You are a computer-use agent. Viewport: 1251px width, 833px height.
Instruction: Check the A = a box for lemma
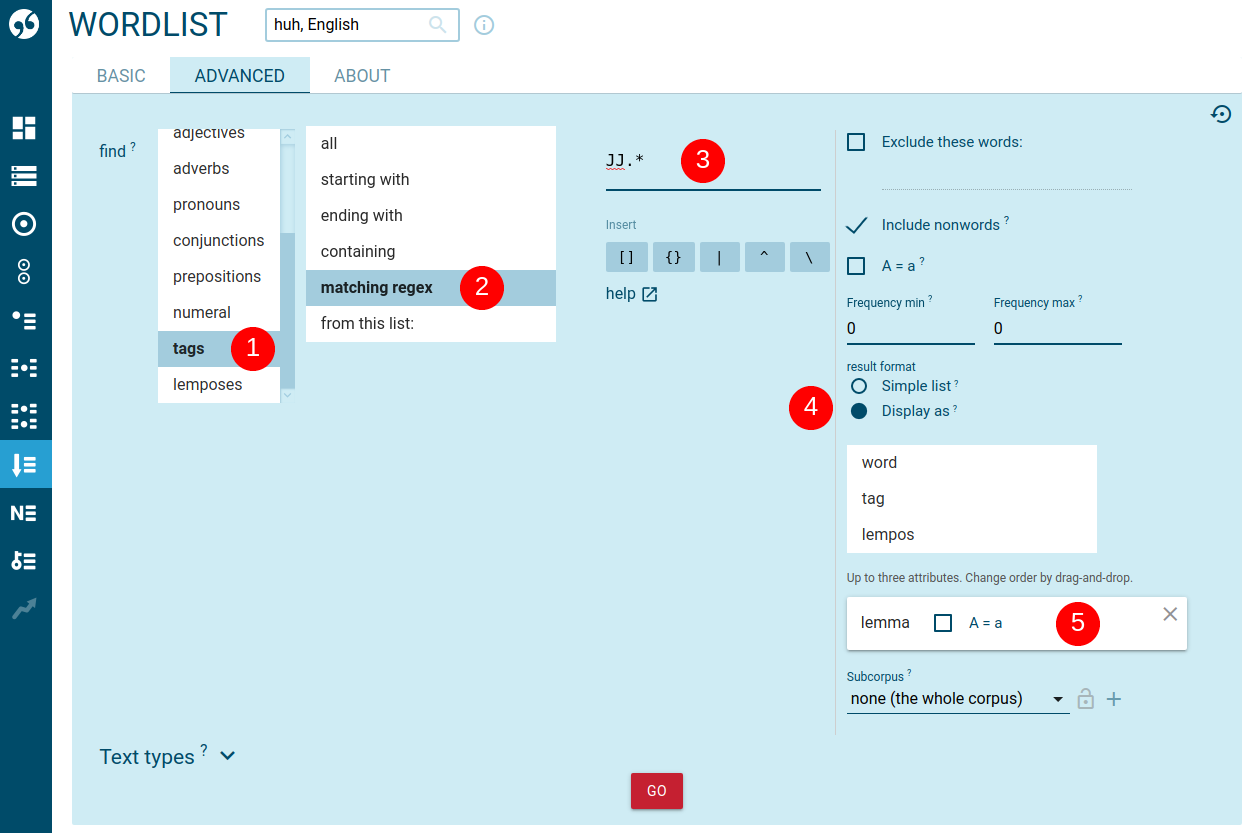pos(942,623)
